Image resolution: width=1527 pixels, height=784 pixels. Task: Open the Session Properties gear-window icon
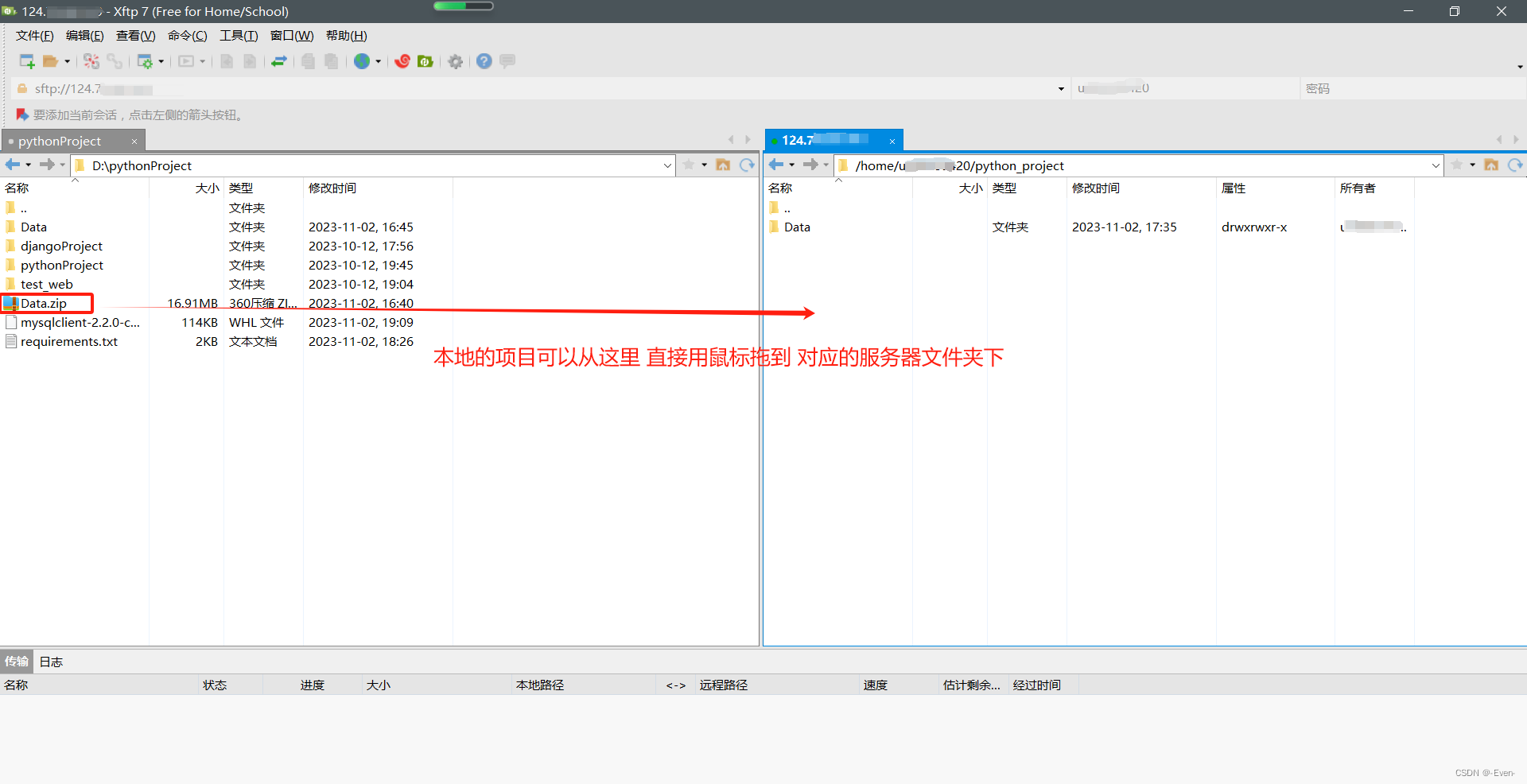click(x=145, y=61)
